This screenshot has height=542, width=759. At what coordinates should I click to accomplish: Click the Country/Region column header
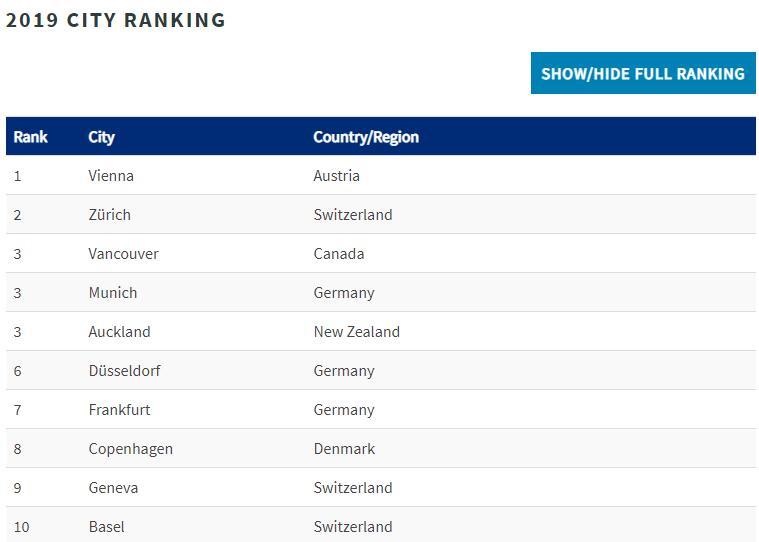pos(365,137)
